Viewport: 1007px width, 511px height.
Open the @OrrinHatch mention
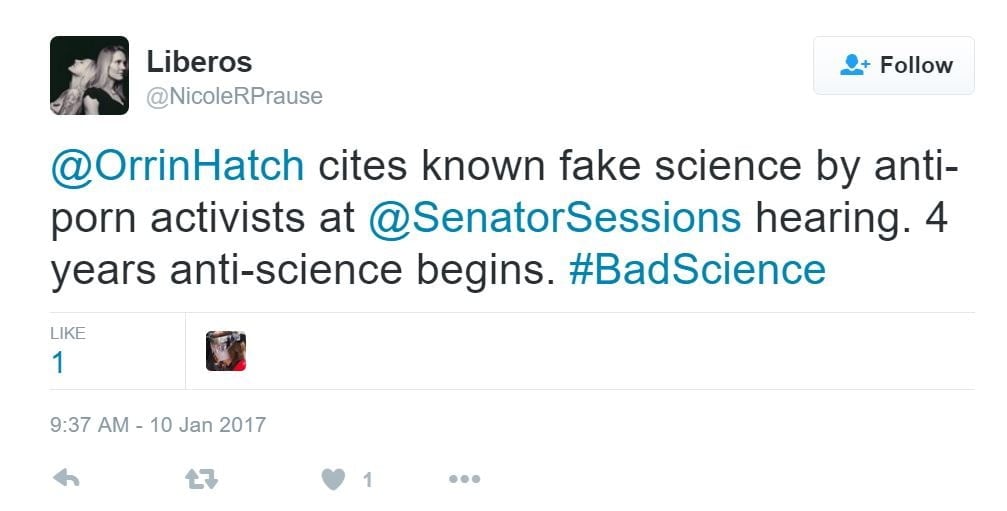click(177, 166)
